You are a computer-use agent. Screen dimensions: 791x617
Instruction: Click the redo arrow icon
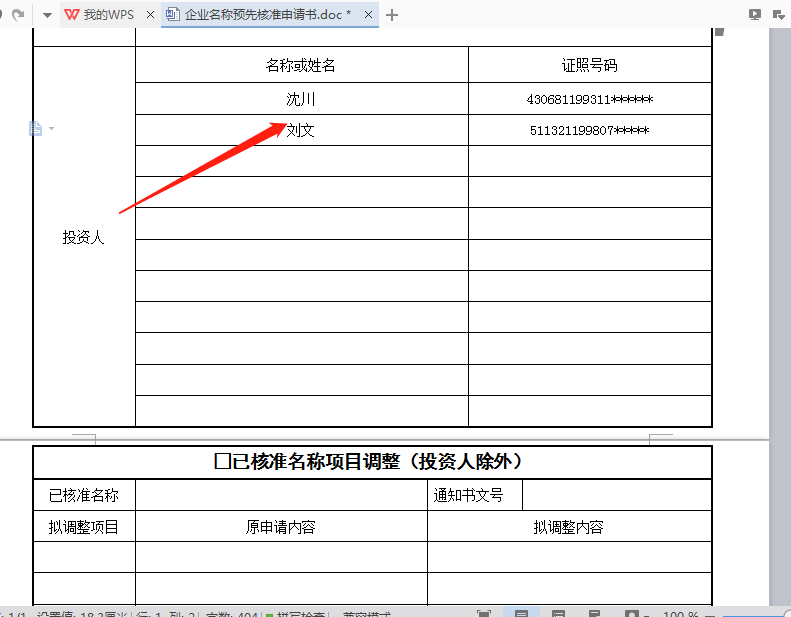pyautogui.click(x=17, y=15)
